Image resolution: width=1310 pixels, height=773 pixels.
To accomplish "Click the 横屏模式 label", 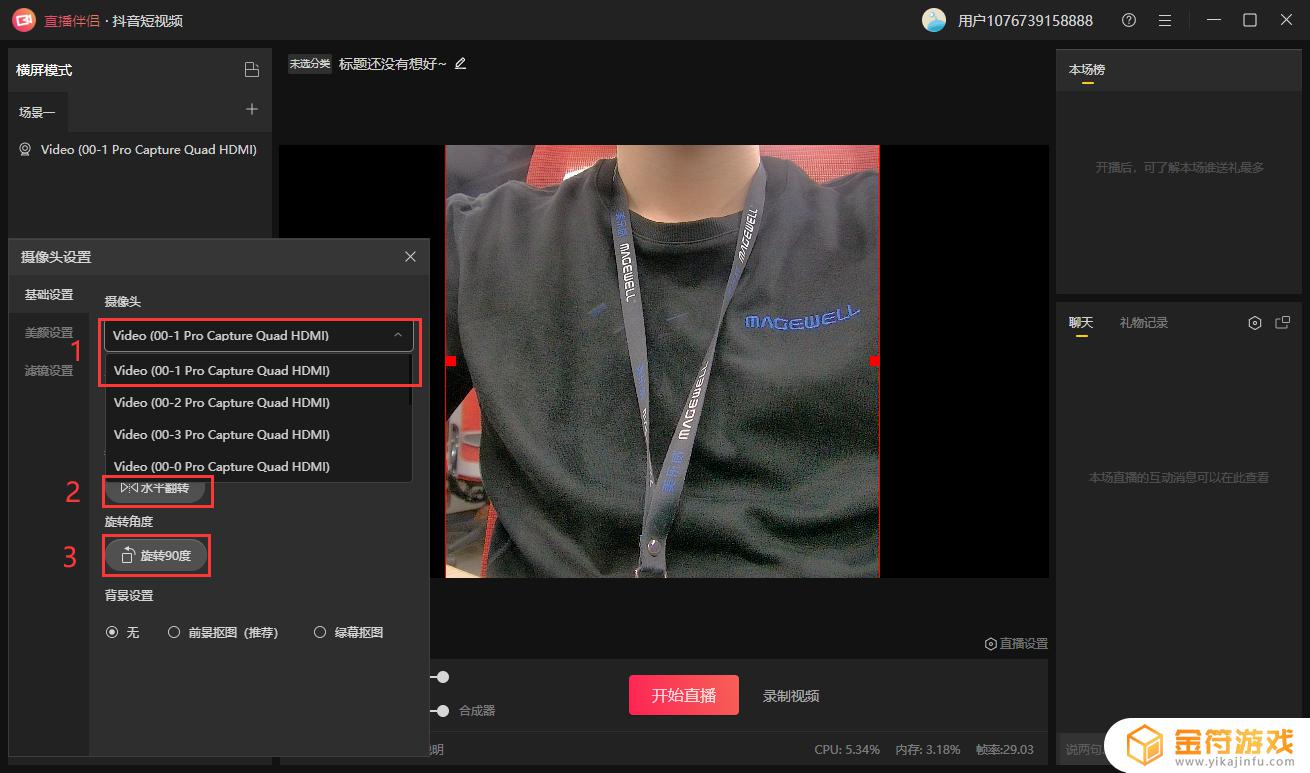I will point(44,70).
